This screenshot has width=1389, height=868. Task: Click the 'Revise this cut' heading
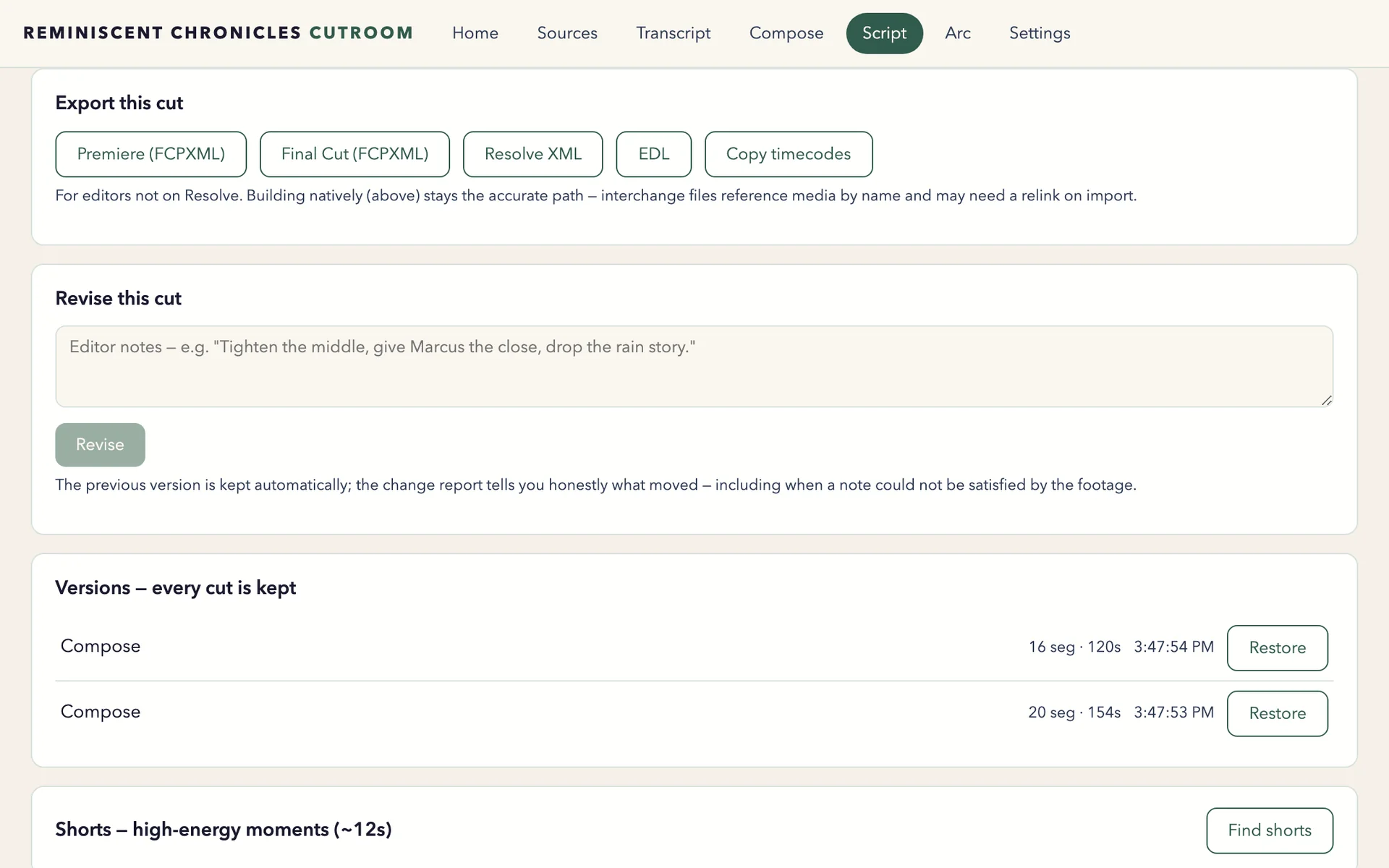pos(118,298)
